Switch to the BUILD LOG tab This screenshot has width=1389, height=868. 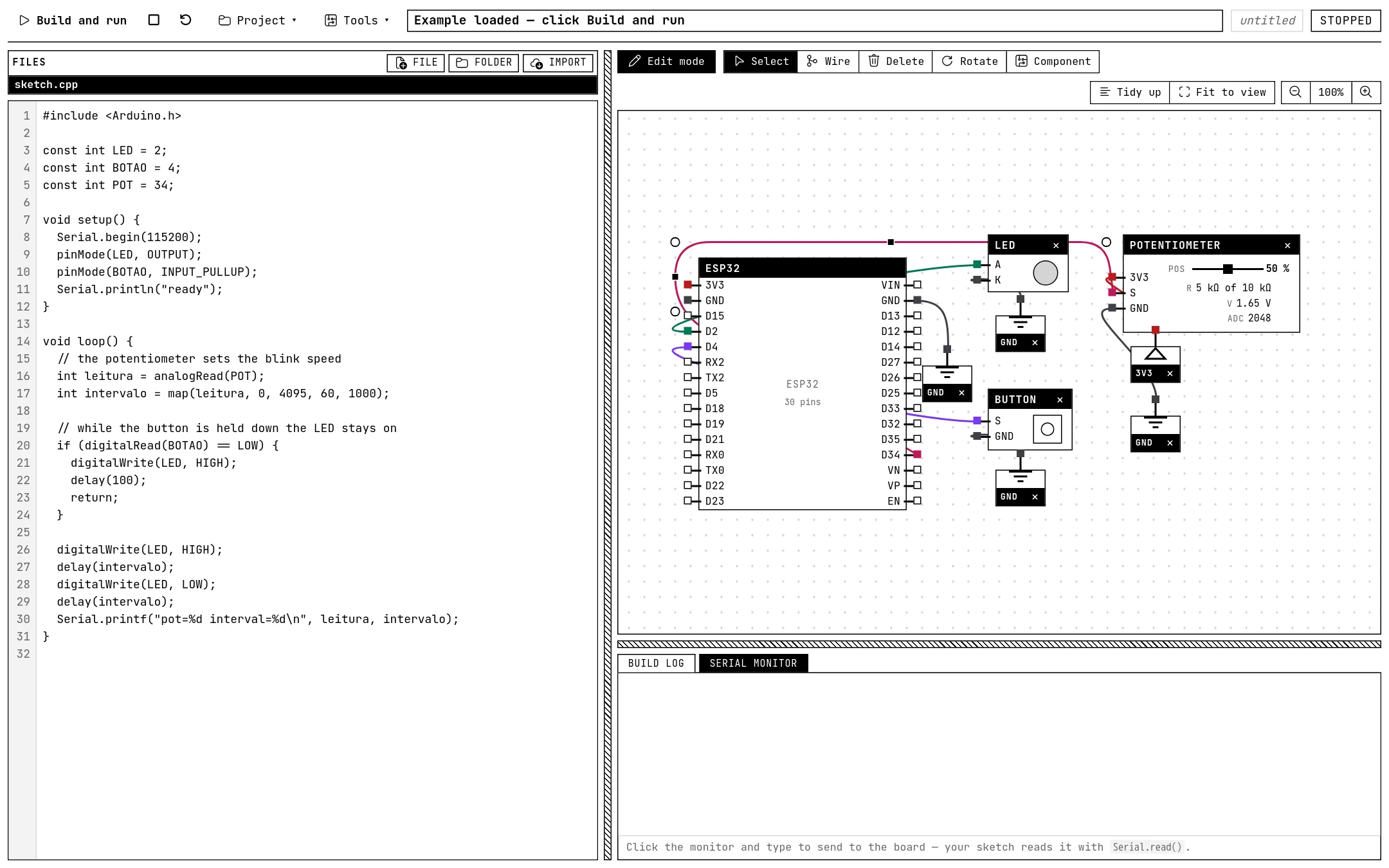coord(656,664)
